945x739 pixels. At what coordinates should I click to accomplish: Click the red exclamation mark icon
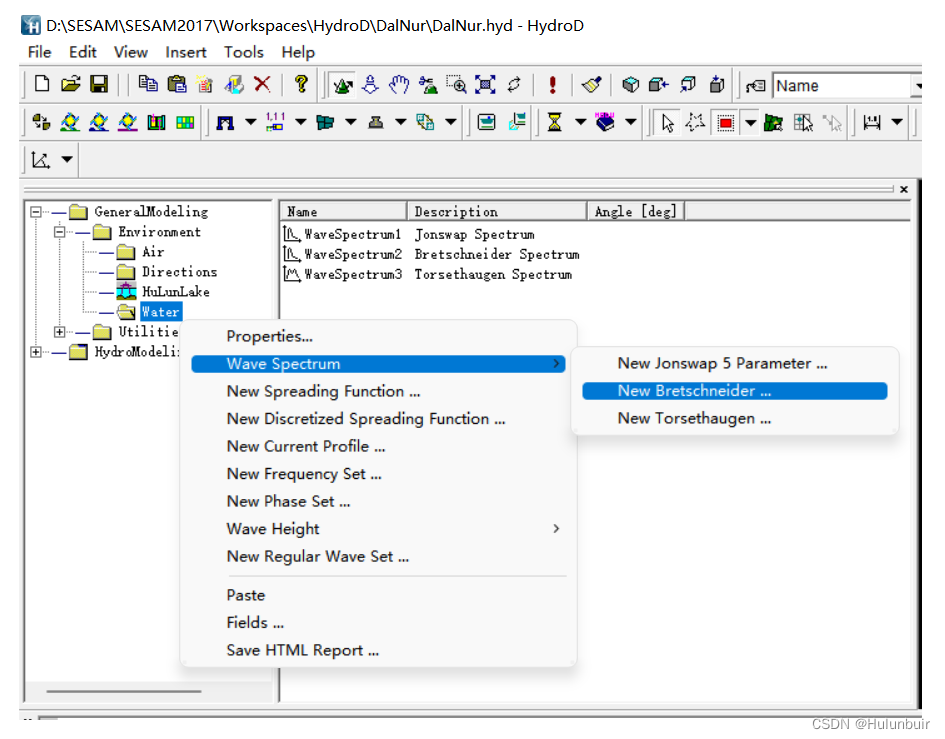(552, 85)
